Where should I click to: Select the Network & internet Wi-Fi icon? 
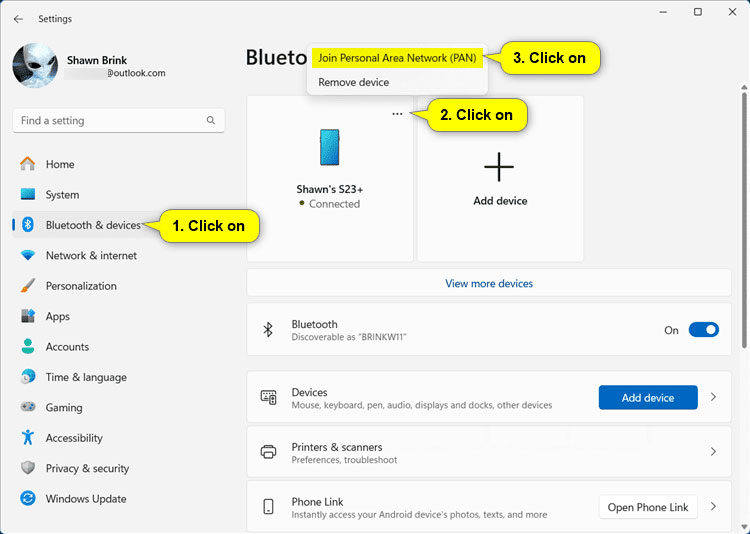tap(28, 255)
